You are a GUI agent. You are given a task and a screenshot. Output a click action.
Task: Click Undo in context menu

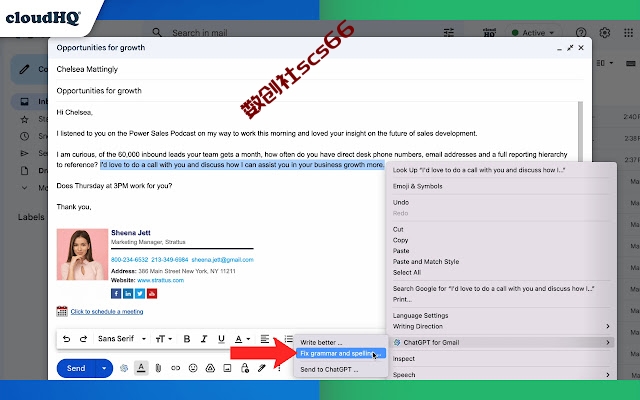pyautogui.click(x=401, y=202)
